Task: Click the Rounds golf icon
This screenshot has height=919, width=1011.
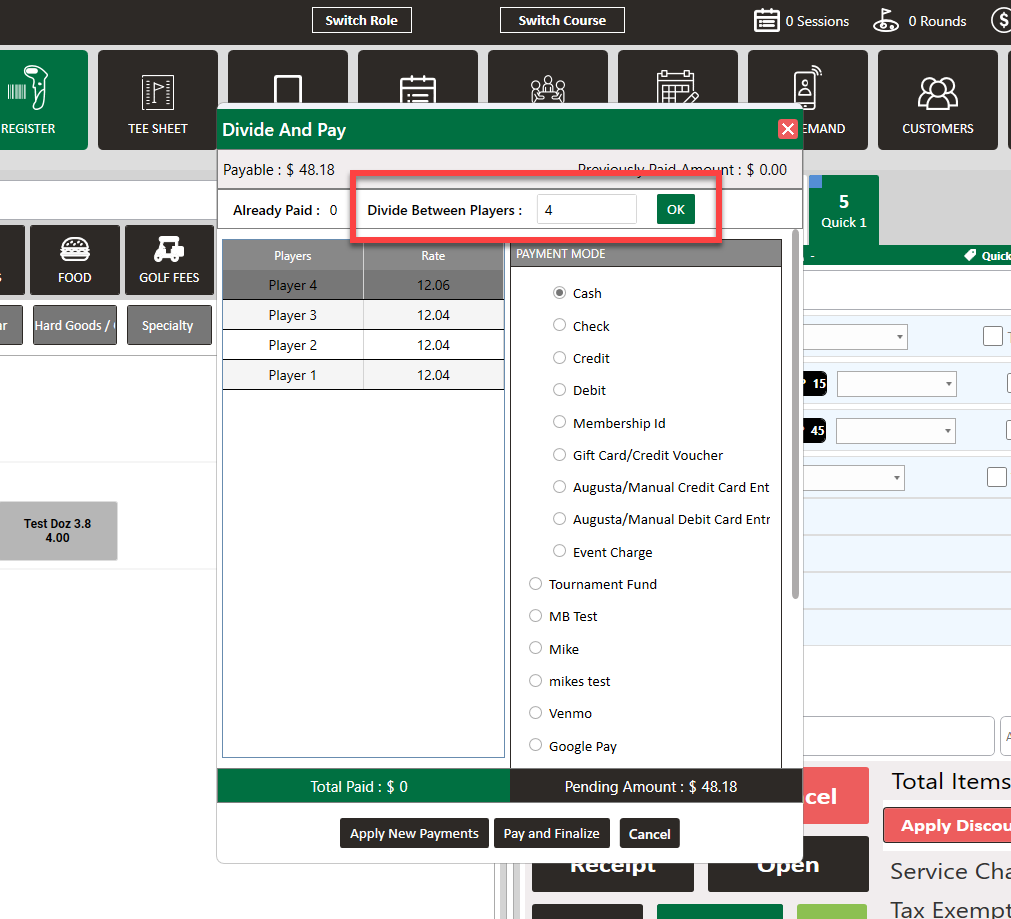Action: pyautogui.click(x=886, y=21)
